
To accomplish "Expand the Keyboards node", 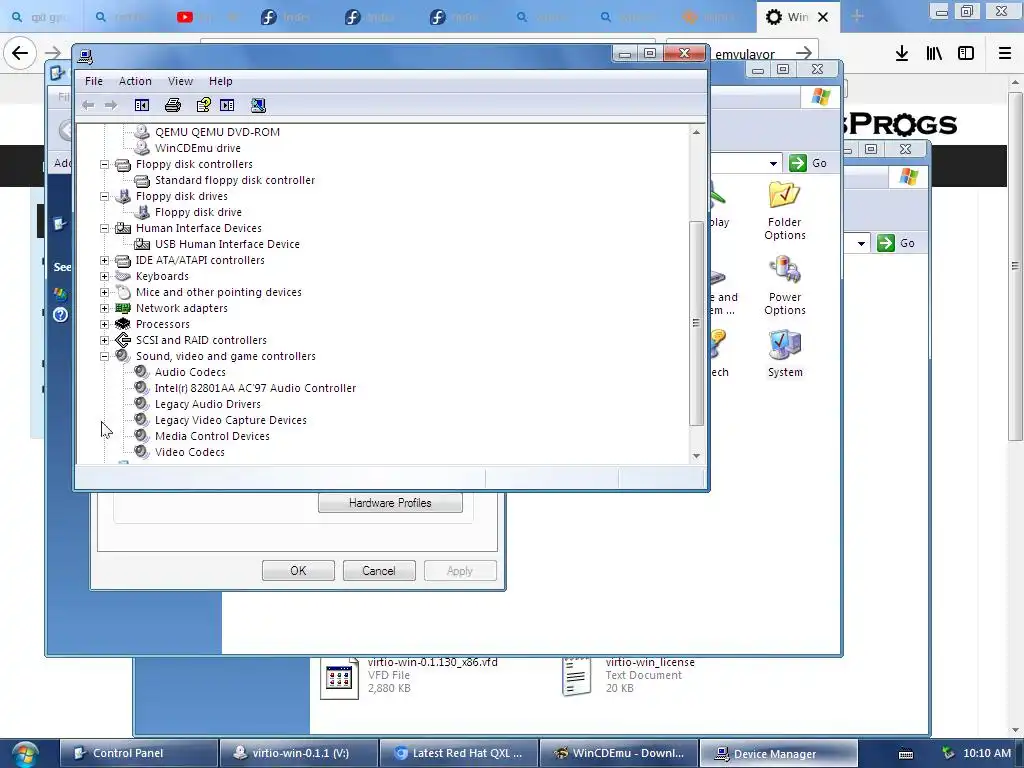I will 104,276.
